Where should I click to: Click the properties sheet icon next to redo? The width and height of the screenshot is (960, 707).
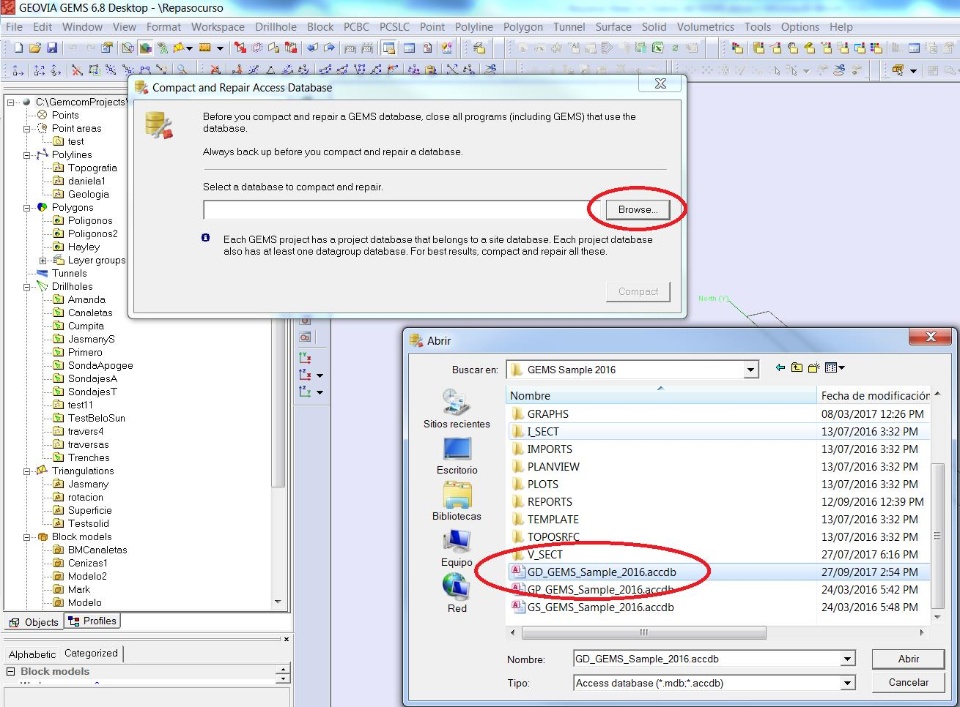[x=107, y=48]
